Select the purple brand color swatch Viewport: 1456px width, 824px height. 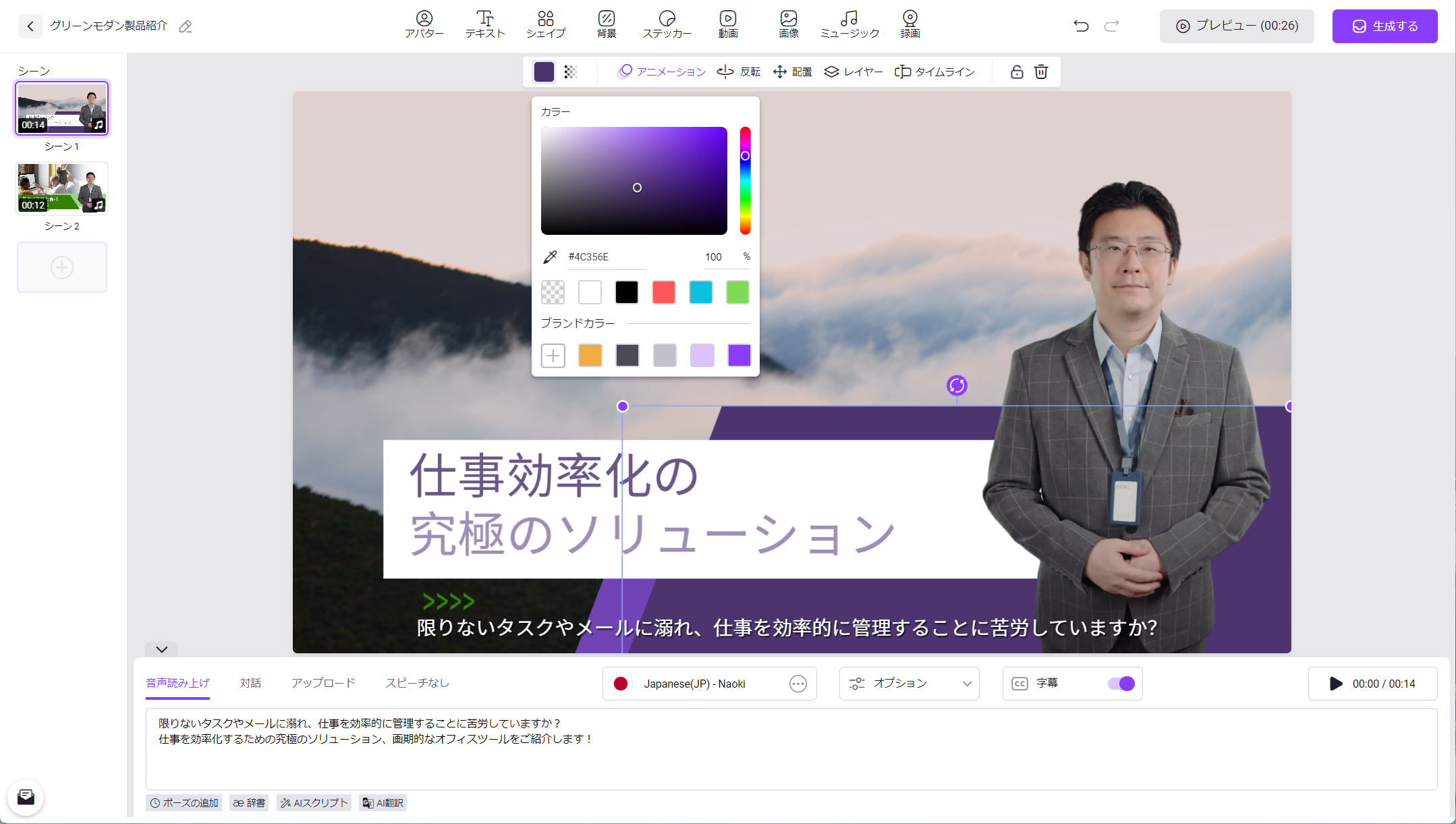[x=739, y=356]
